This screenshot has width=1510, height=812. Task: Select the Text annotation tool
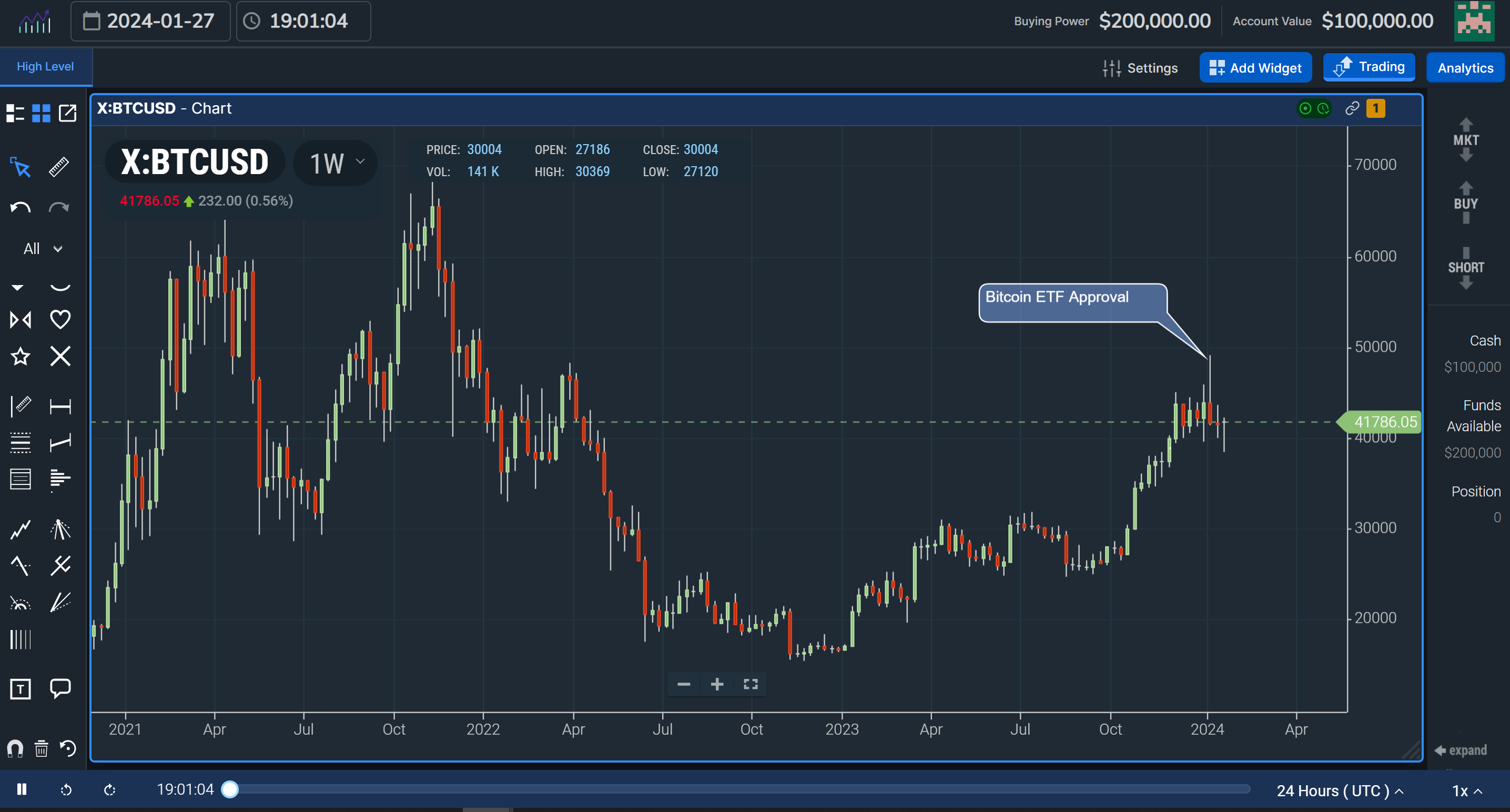pyautogui.click(x=21, y=689)
